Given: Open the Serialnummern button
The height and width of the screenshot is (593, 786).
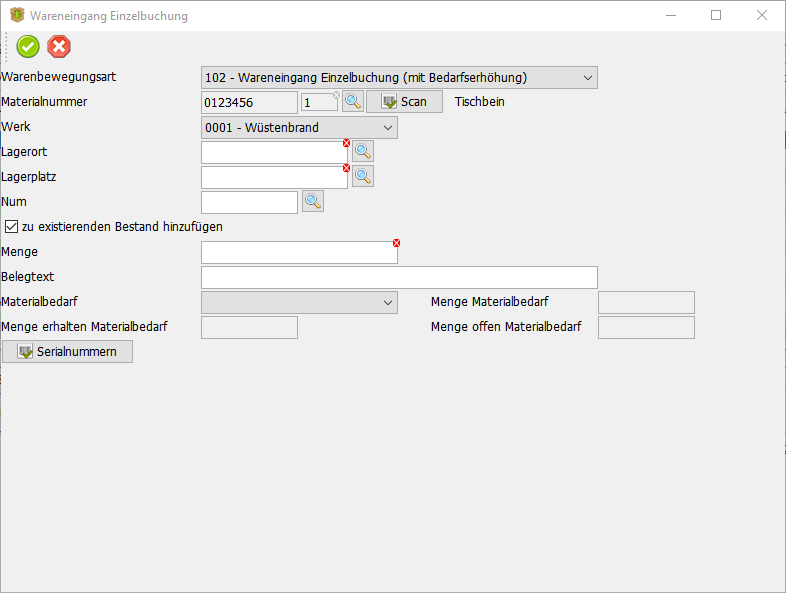Looking at the screenshot, I should [x=67, y=352].
